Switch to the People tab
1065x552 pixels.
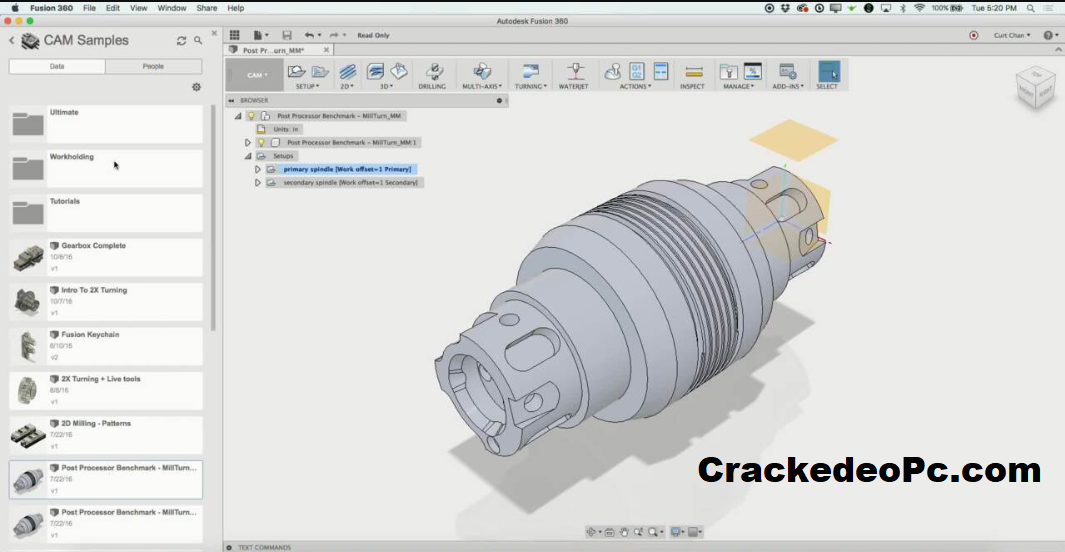click(154, 67)
